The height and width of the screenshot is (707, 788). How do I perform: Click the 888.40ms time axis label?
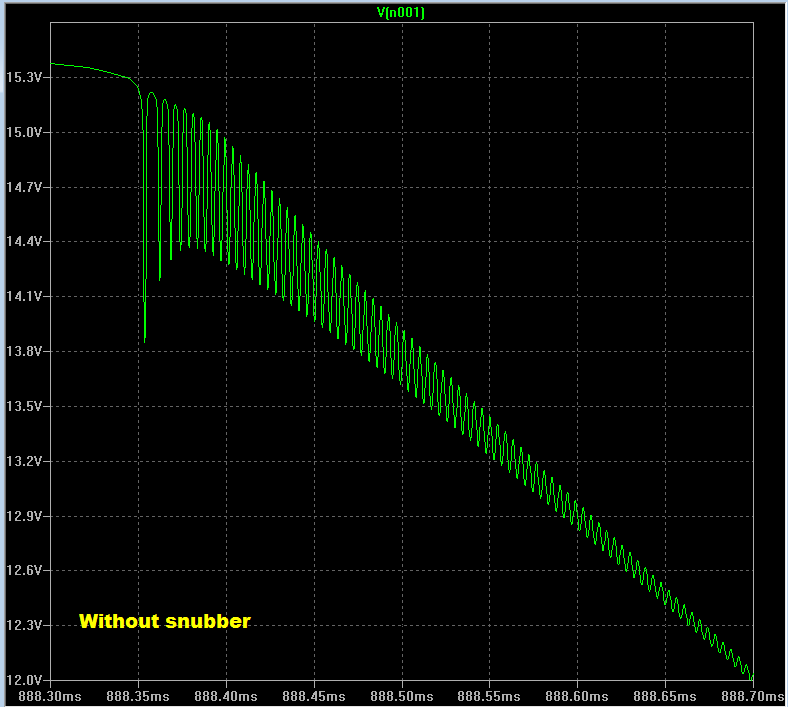[x=226, y=696]
